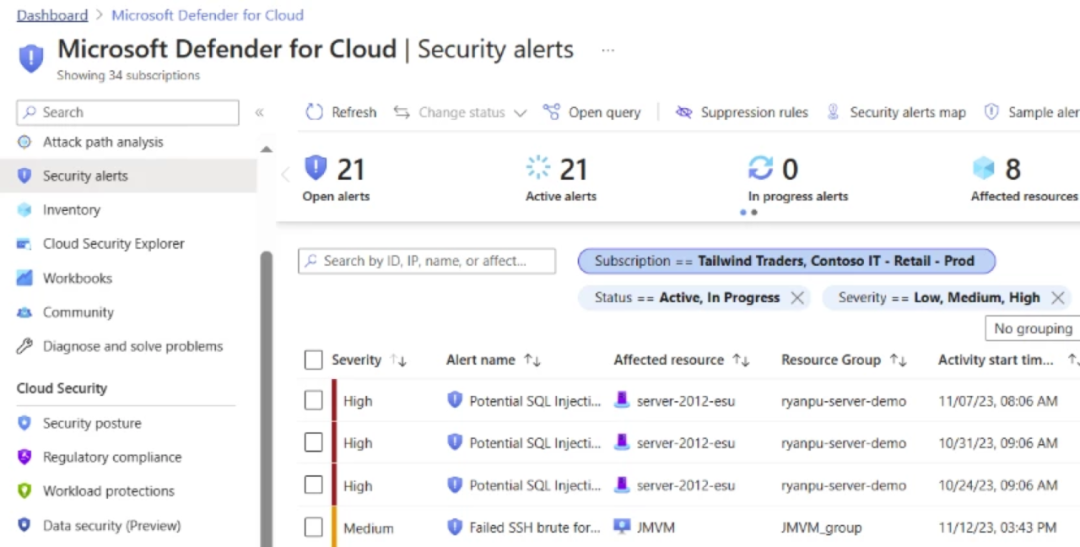Check the first High severity alert row
Viewport: 1080px width, 547px height.
tap(314, 401)
